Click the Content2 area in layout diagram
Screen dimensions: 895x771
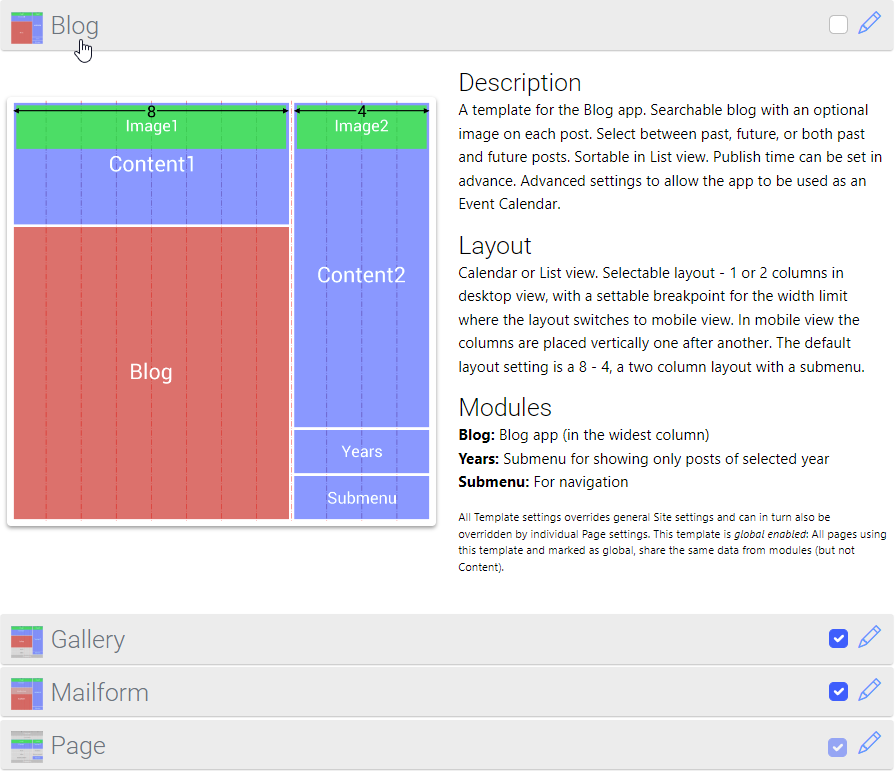[361, 275]
